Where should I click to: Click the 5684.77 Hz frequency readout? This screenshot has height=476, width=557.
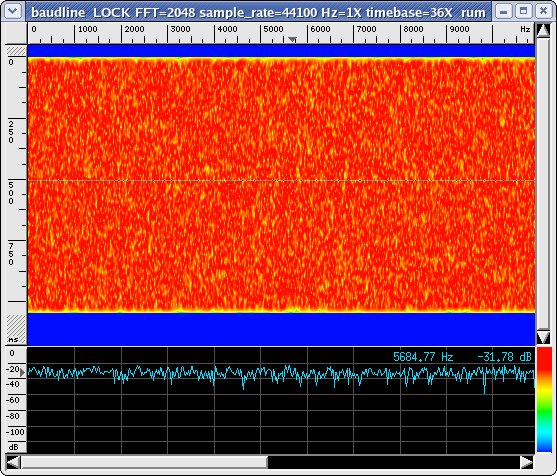tap(423, 357)
